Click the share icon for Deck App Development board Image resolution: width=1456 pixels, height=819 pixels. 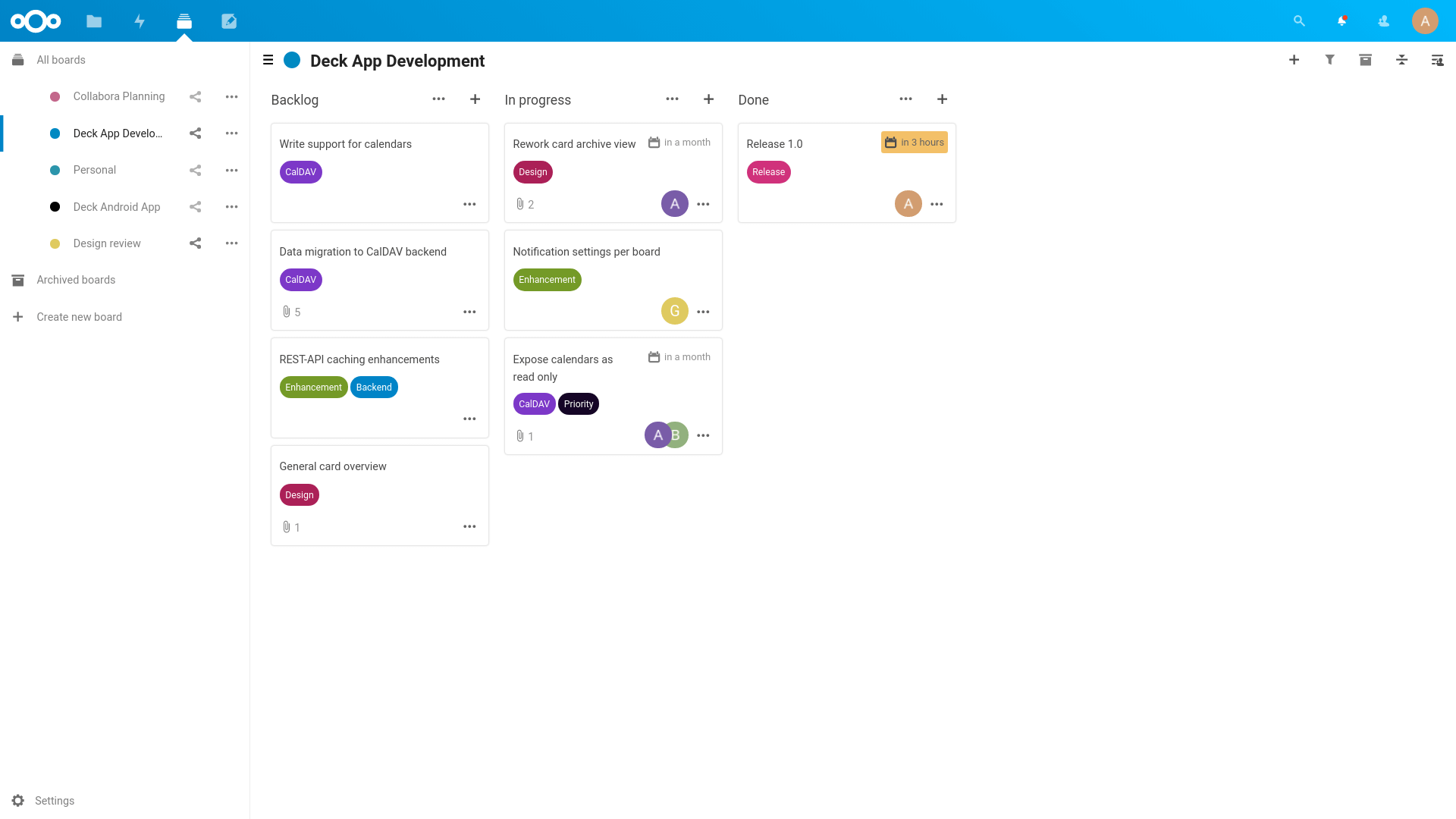click(x=195, y=133)
